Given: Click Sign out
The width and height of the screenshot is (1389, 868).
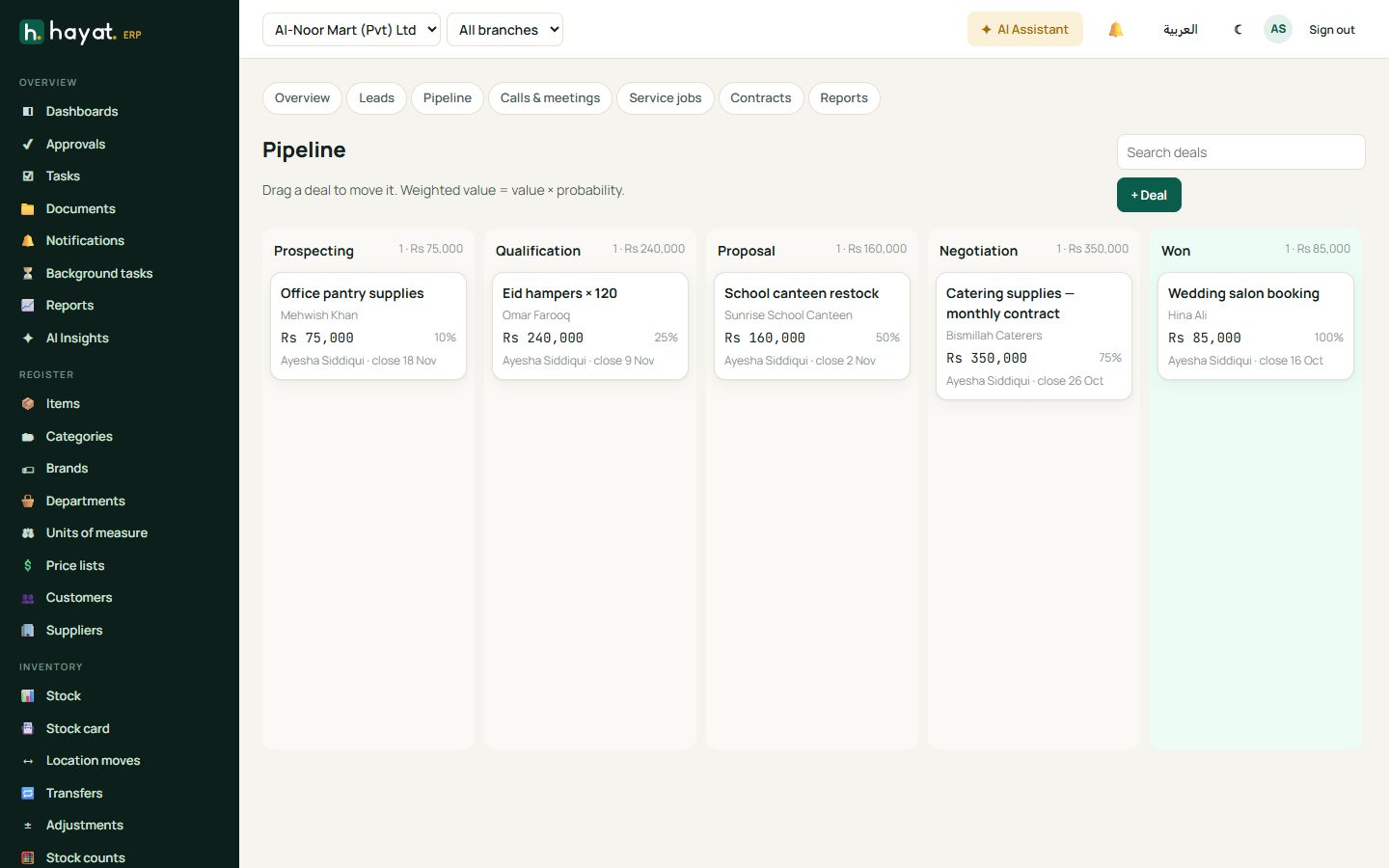Looking at the screenshot, I should (x=1332, y=30).
